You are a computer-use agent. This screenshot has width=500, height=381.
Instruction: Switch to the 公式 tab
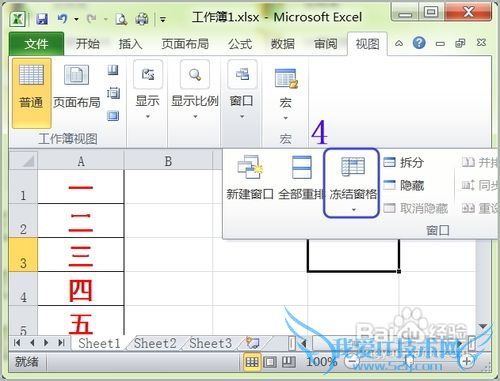coord(240,44)
